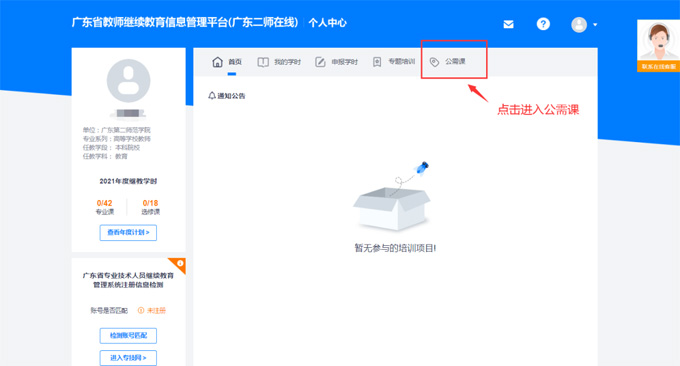Click the 检测账号匹配 button

coord(128,336)
